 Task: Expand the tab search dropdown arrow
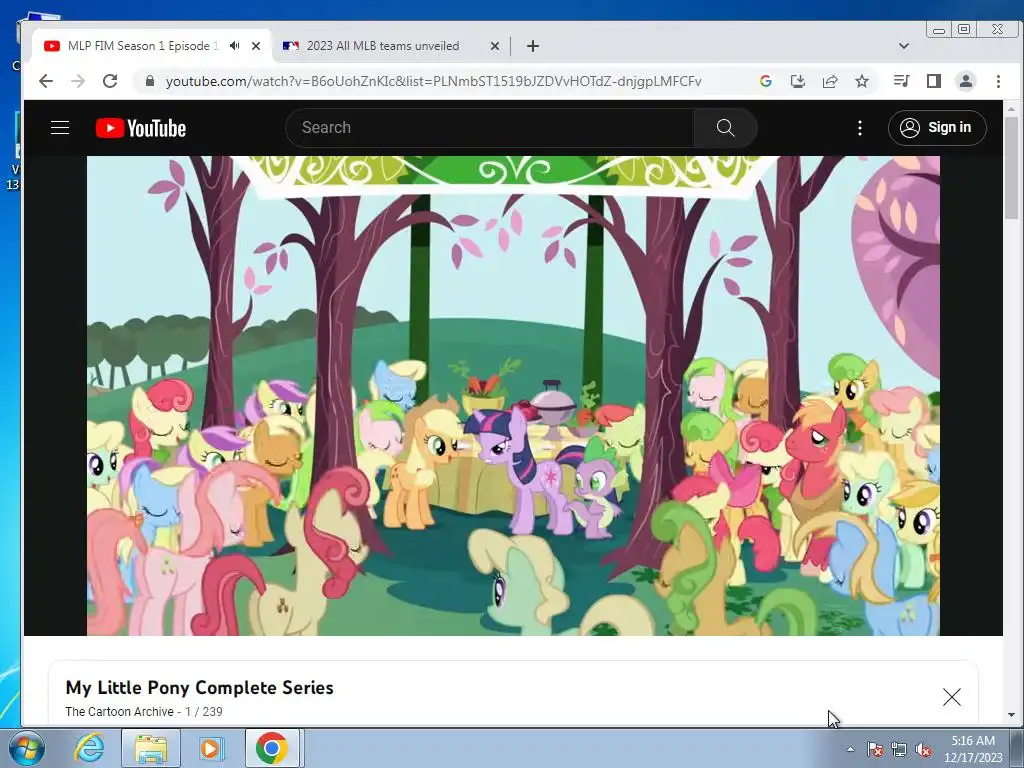coord(904,46)
